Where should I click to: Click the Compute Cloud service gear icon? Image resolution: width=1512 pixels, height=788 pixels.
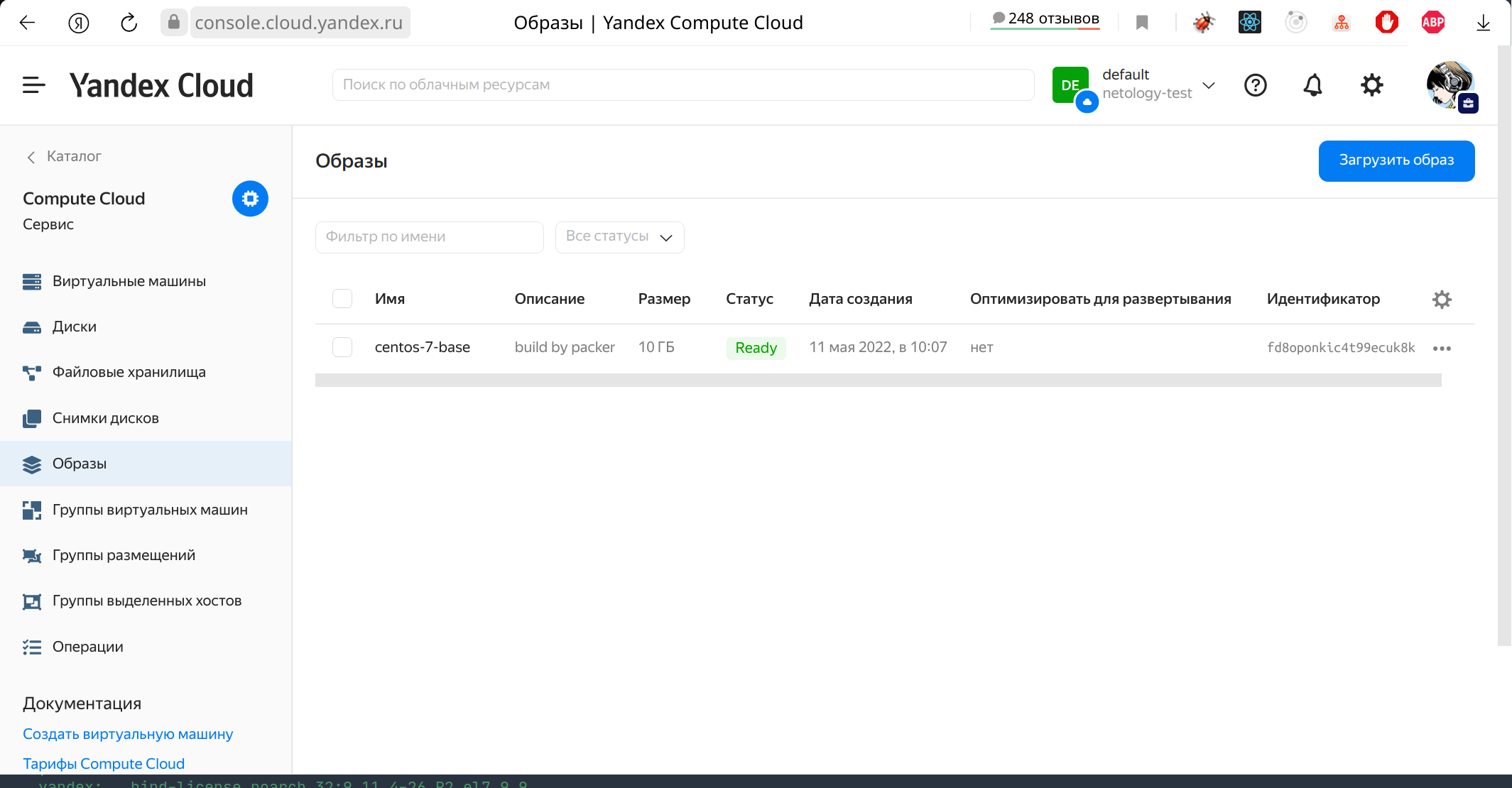pos(249,199)
